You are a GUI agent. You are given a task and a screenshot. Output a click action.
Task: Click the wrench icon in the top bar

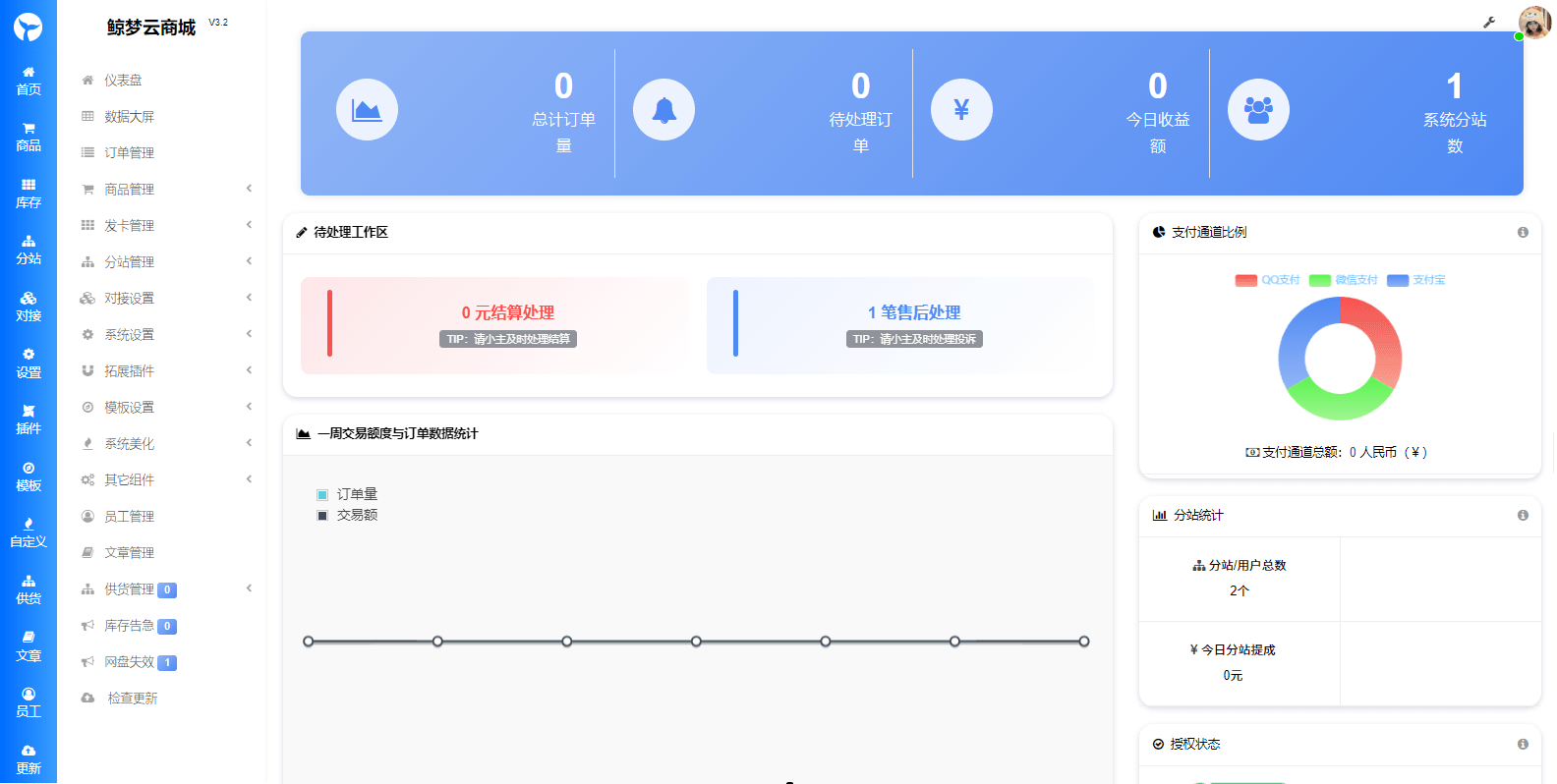click(1489, 23)
